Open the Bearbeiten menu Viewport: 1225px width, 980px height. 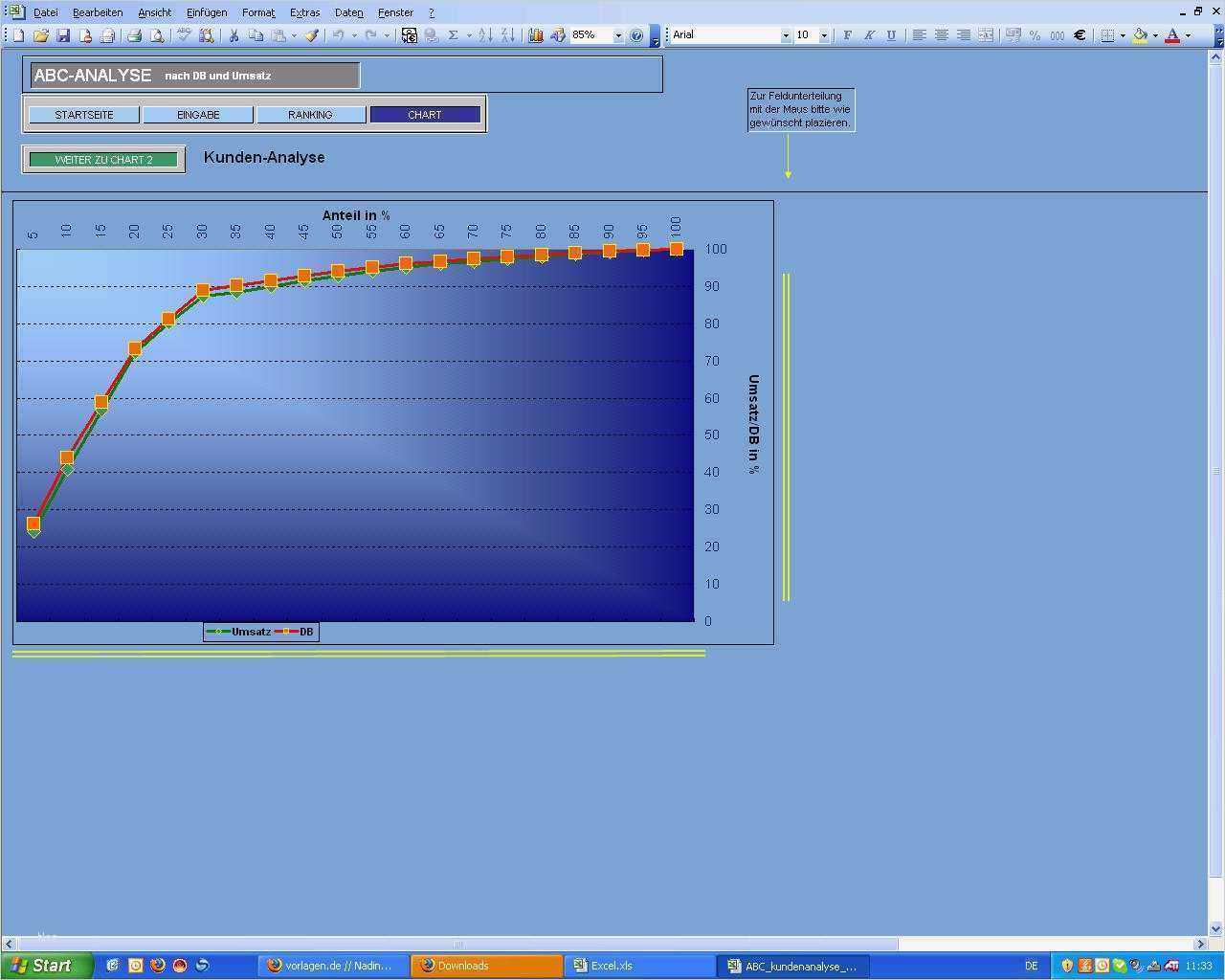coord(98,12)
